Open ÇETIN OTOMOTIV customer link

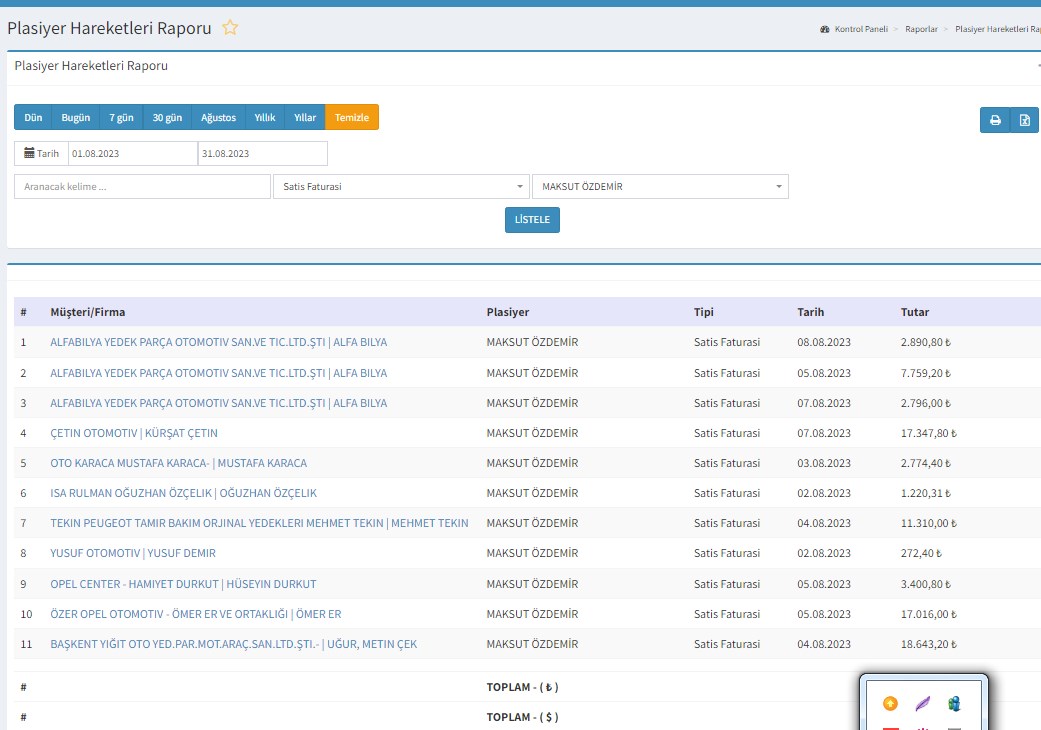(134, 433)
